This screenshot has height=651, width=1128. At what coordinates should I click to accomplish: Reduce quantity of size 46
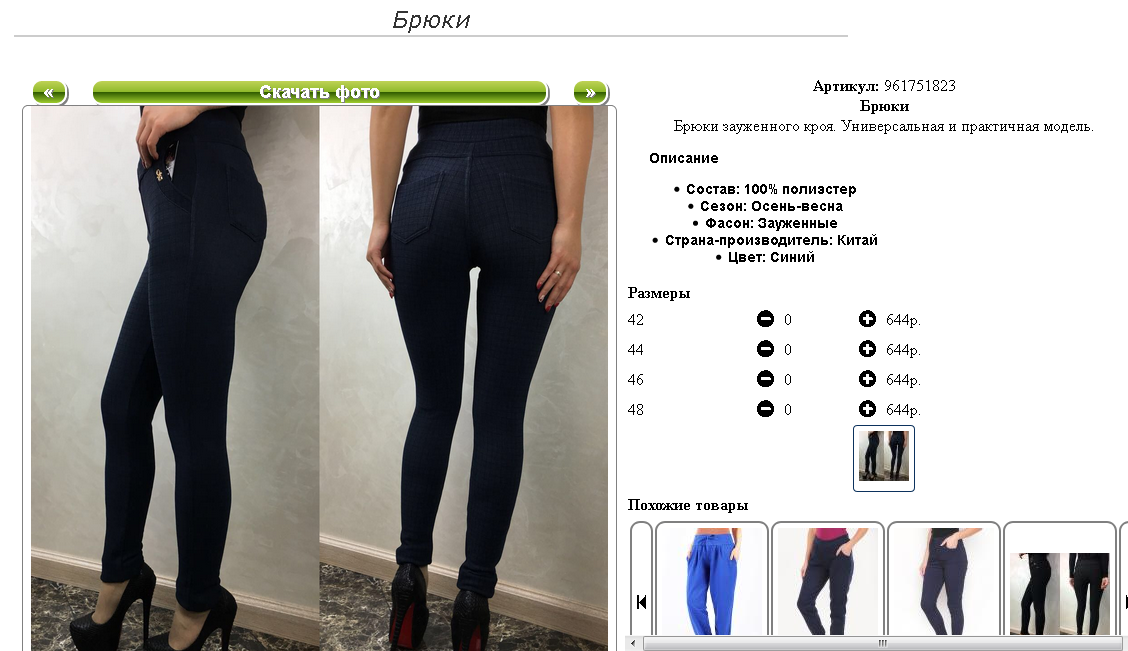coord(765,379)
